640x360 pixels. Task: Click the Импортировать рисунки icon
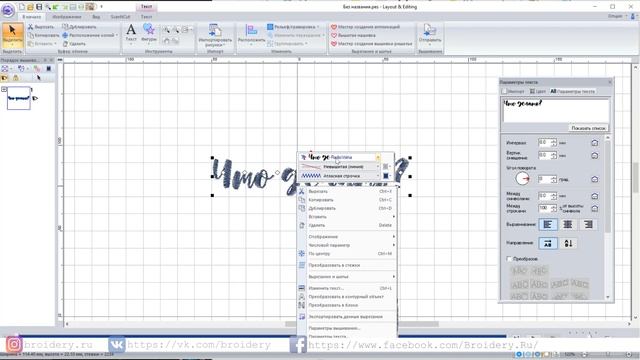[x=215, y=35]
